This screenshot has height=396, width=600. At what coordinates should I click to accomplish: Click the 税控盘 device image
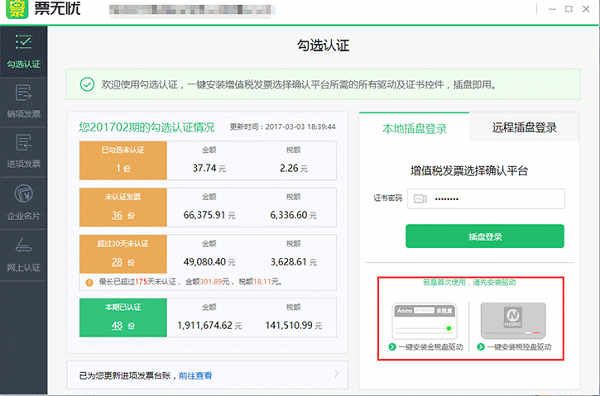[513, 321]
